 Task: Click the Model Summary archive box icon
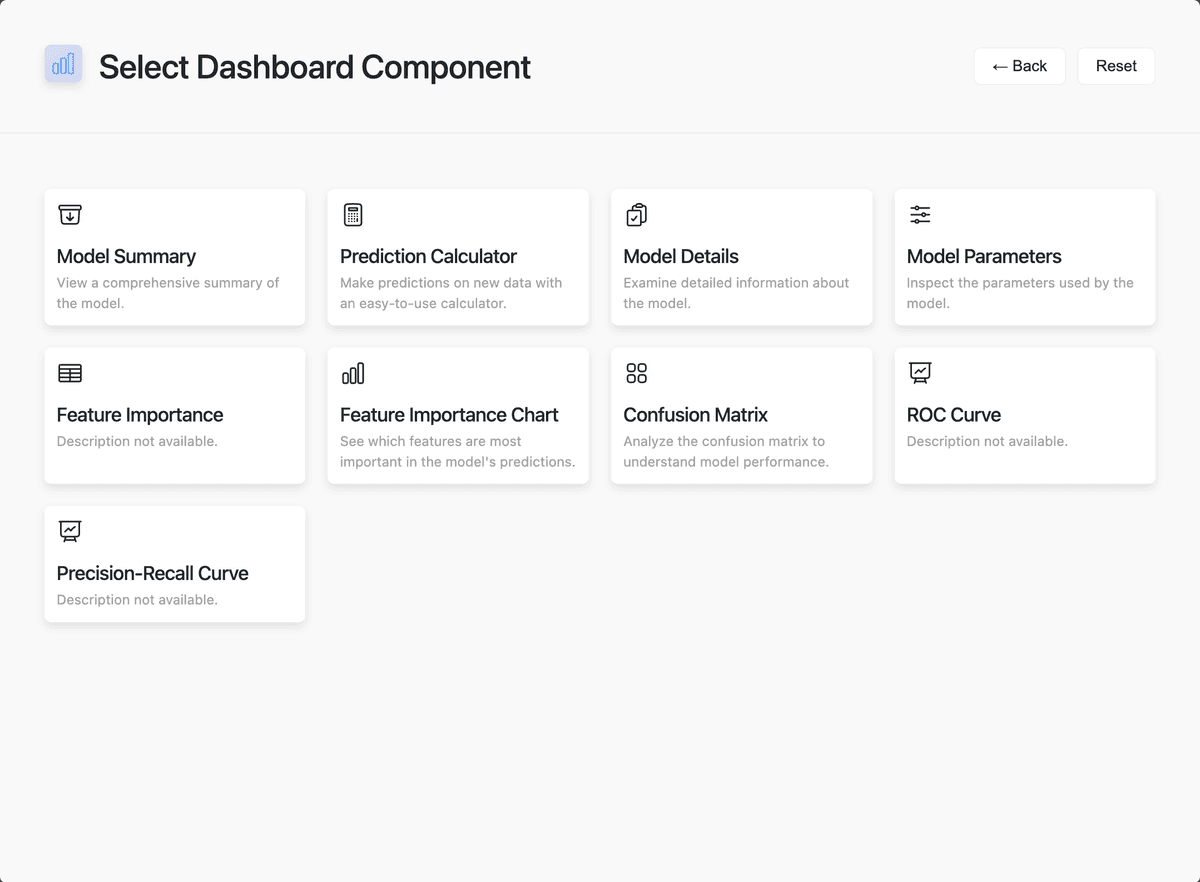click(x=70, y=215)
